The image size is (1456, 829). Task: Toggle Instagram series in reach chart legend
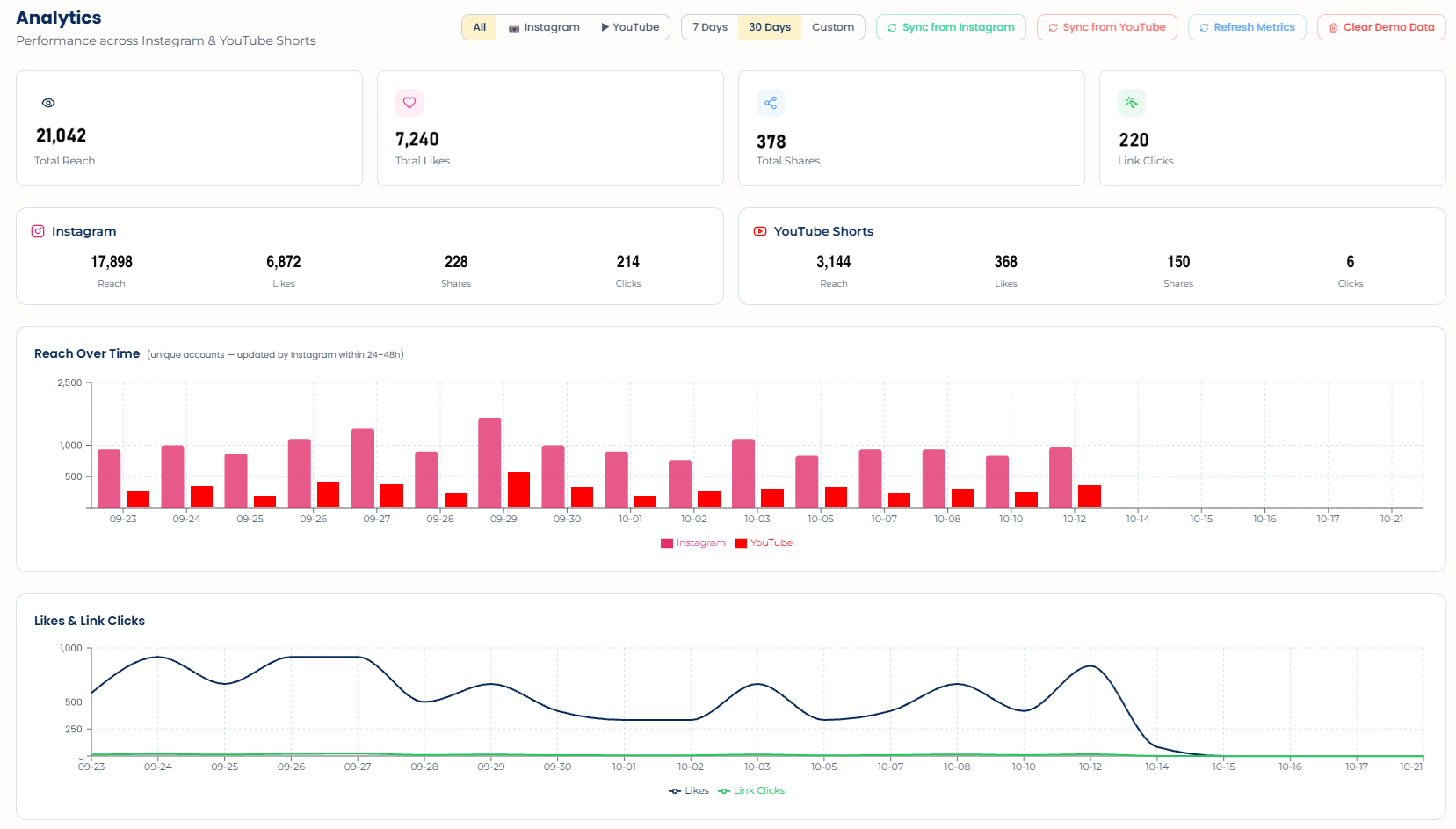[x=693, y=543]
